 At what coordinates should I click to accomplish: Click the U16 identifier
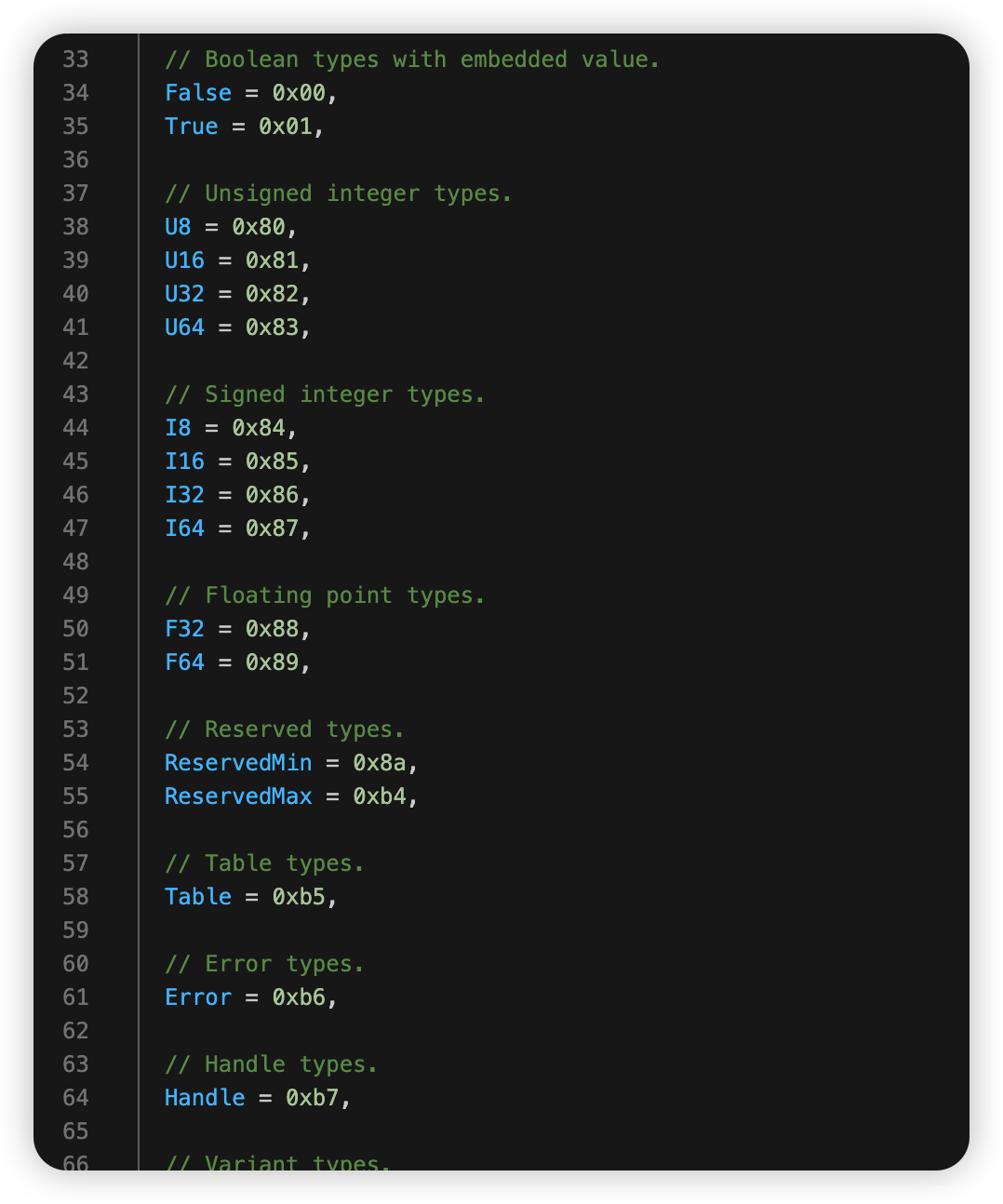pyautogui.click(x=184, y=261)
